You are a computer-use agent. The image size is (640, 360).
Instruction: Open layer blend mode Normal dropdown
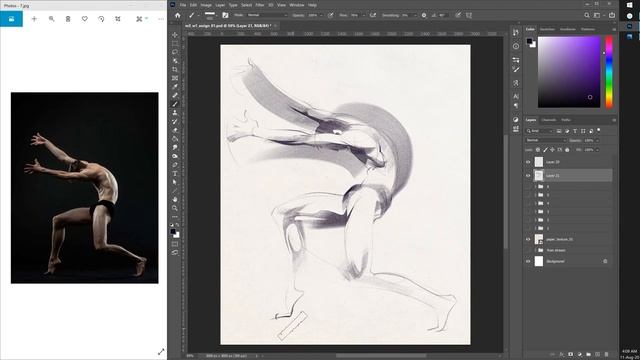pyautogui.click(x=546, y=140)
